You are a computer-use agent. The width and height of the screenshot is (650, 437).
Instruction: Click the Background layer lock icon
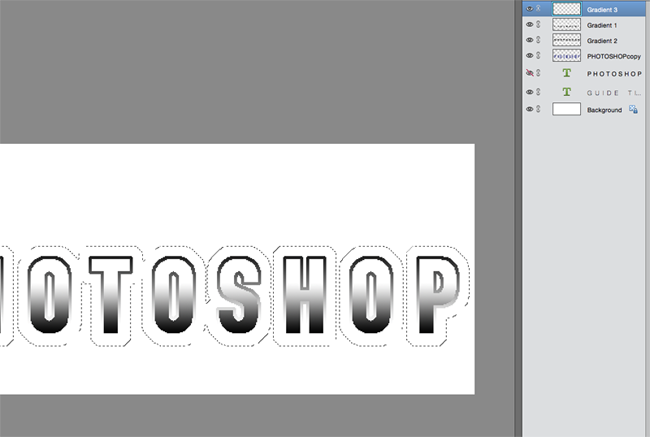[633, 109]
